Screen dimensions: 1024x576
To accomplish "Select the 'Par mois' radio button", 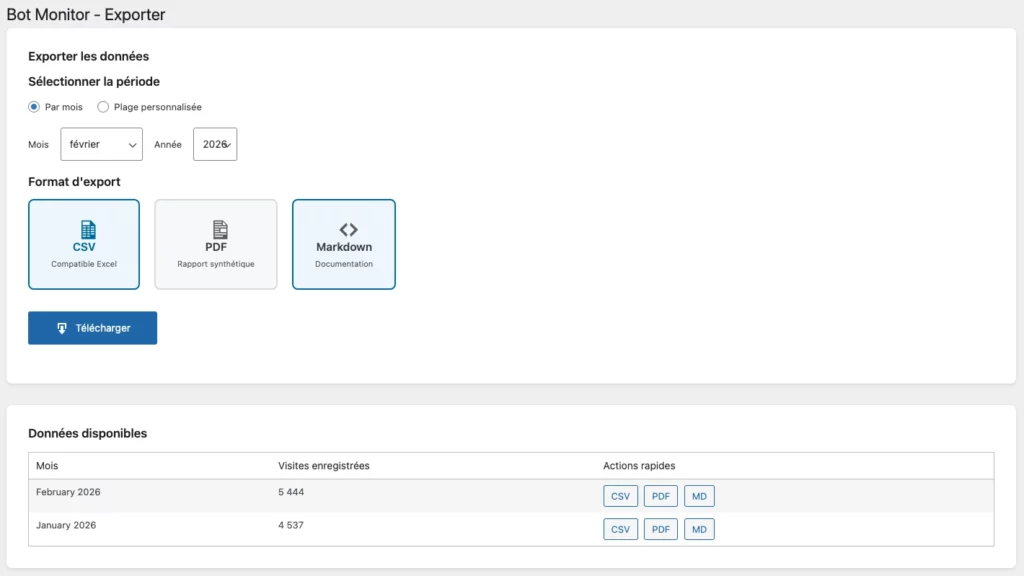I will click(34, 106).
